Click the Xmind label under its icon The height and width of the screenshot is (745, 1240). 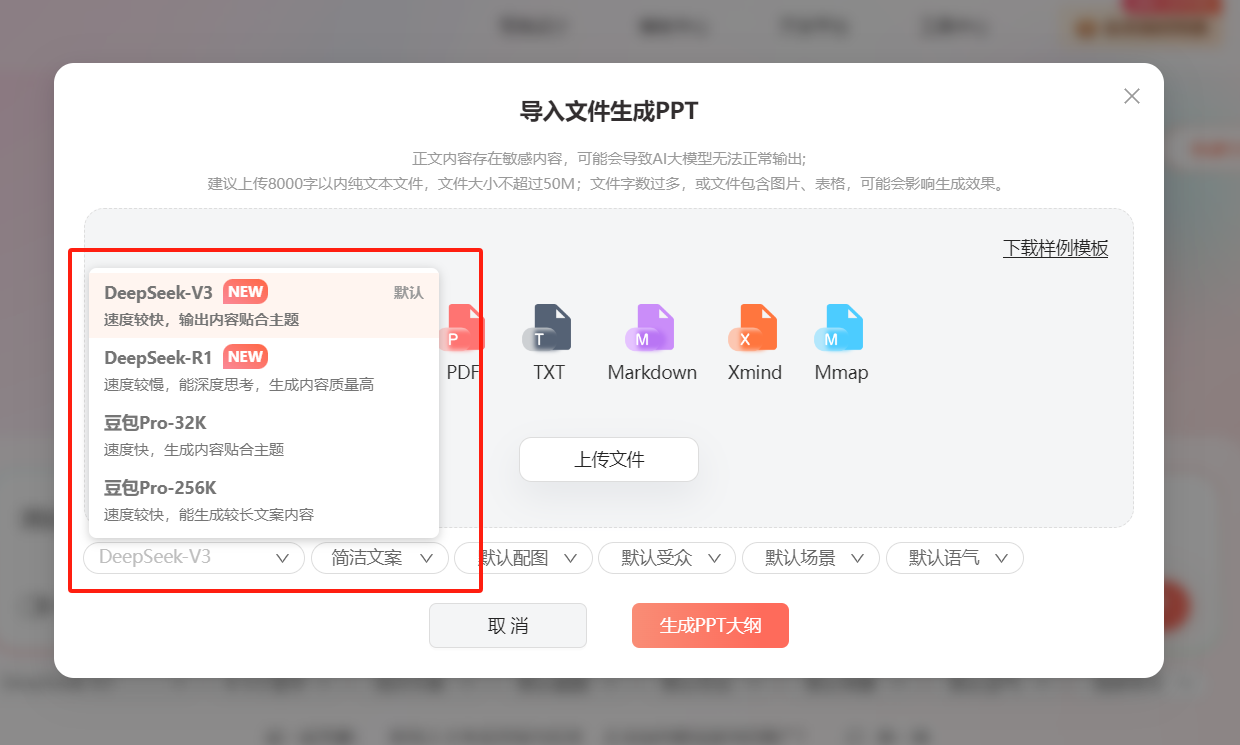click(755, 372)
